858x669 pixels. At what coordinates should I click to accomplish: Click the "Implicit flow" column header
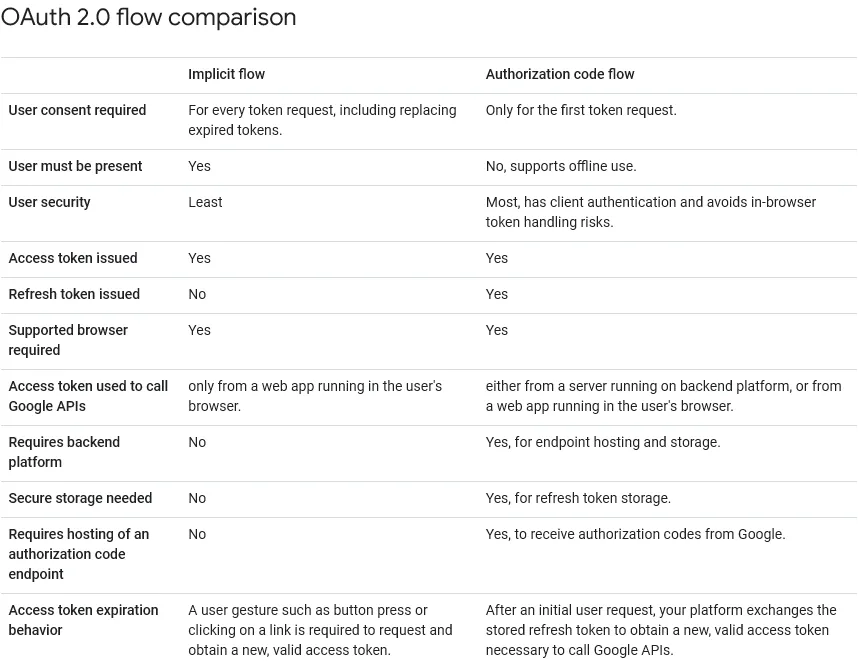pos(226,74)
